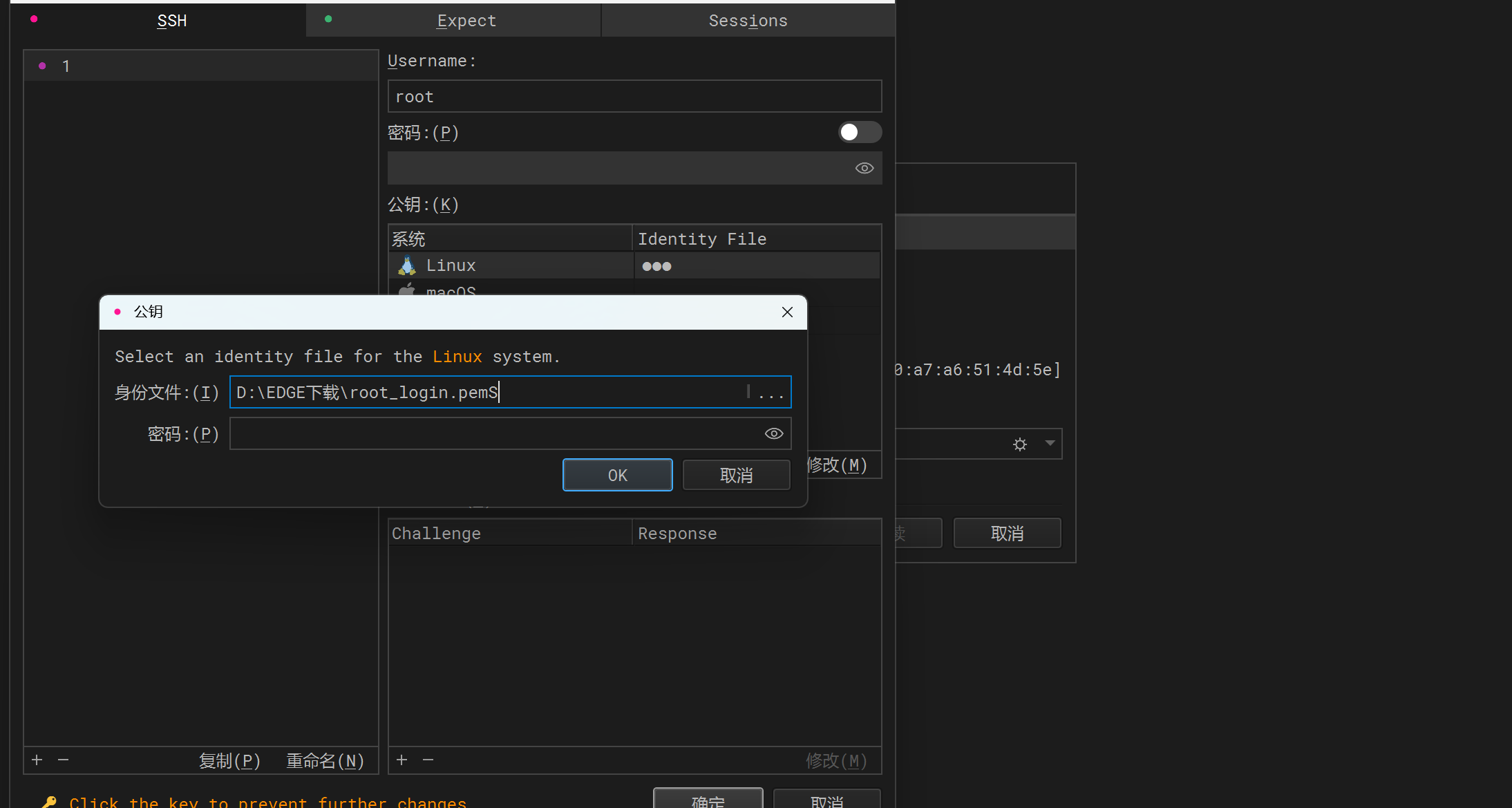
Task: Switch to the SSH tab
Action: coord(158,21)
